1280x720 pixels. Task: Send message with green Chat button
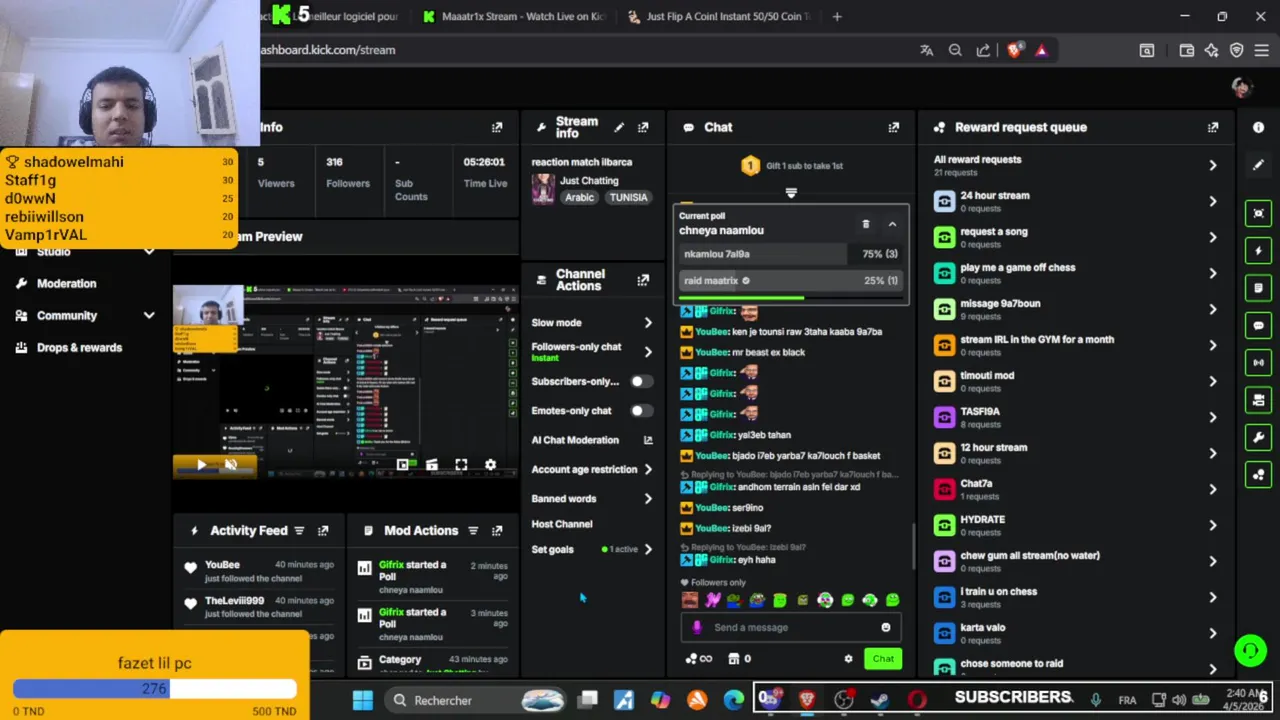(x=883, y=658)
